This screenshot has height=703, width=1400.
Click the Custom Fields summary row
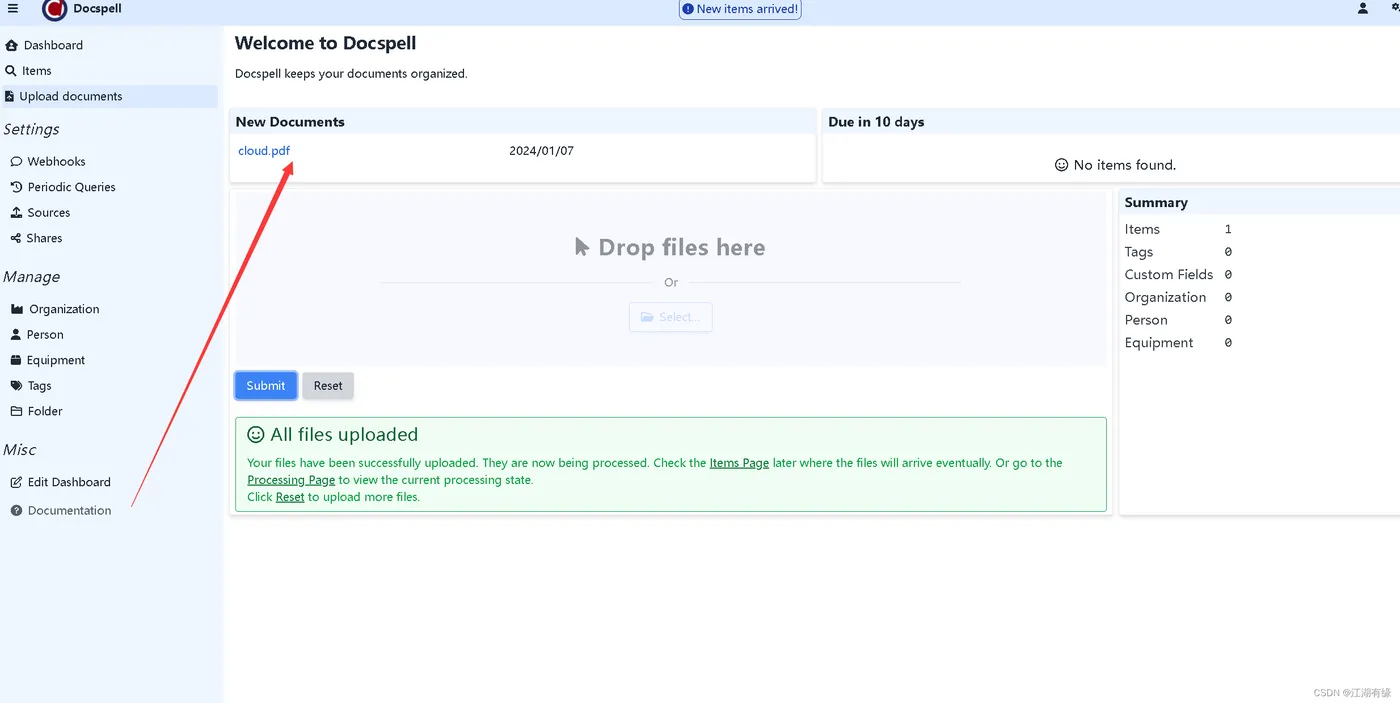[x=1180, y=274]
